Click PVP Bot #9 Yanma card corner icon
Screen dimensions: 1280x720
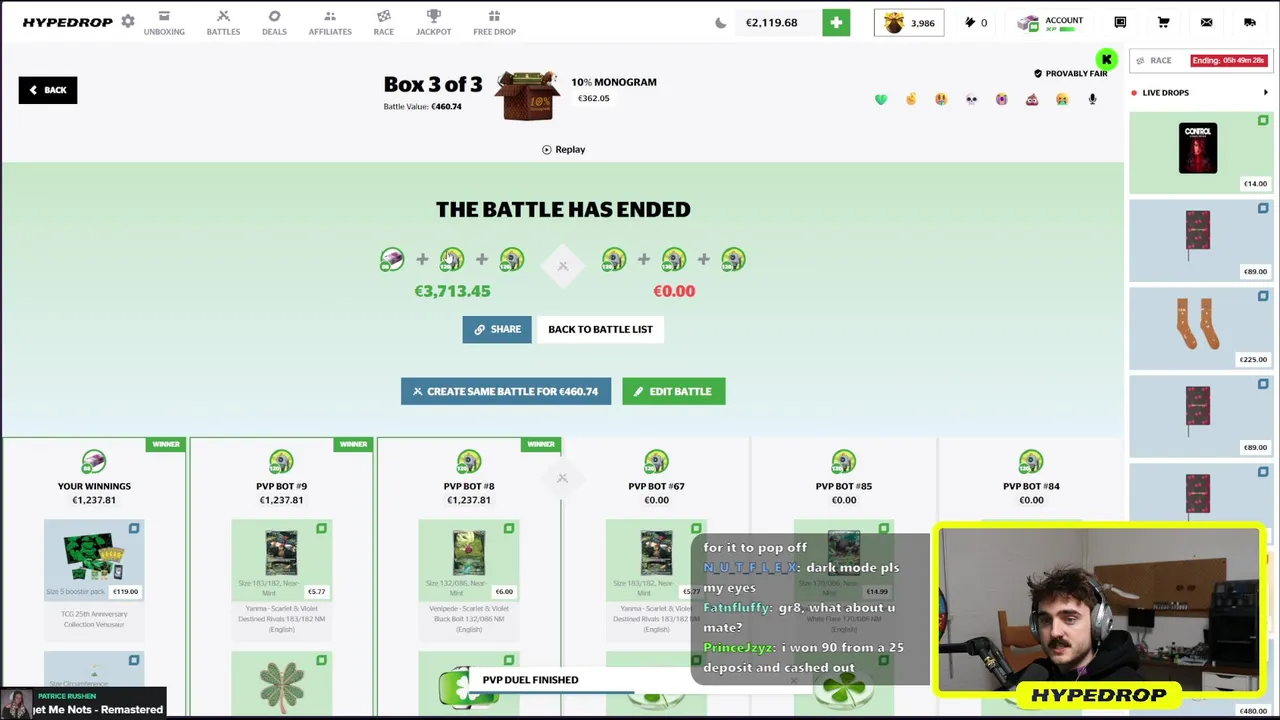pos(321,528)
